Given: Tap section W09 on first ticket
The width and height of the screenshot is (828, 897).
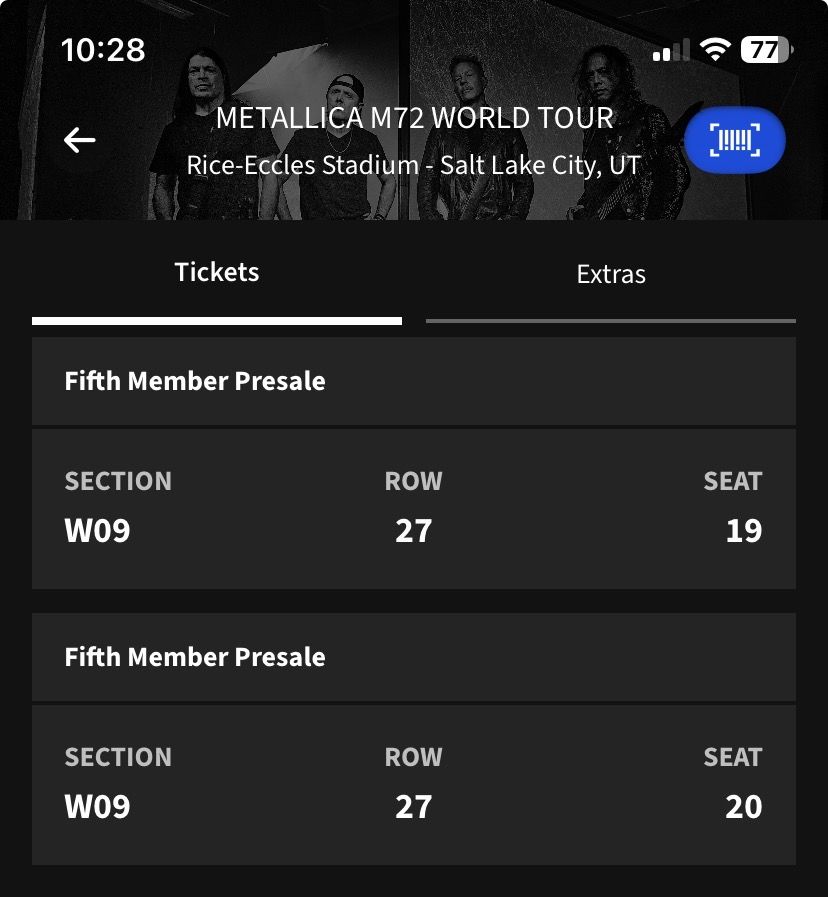Looking at the screenshot, I should tap(97, 531).
